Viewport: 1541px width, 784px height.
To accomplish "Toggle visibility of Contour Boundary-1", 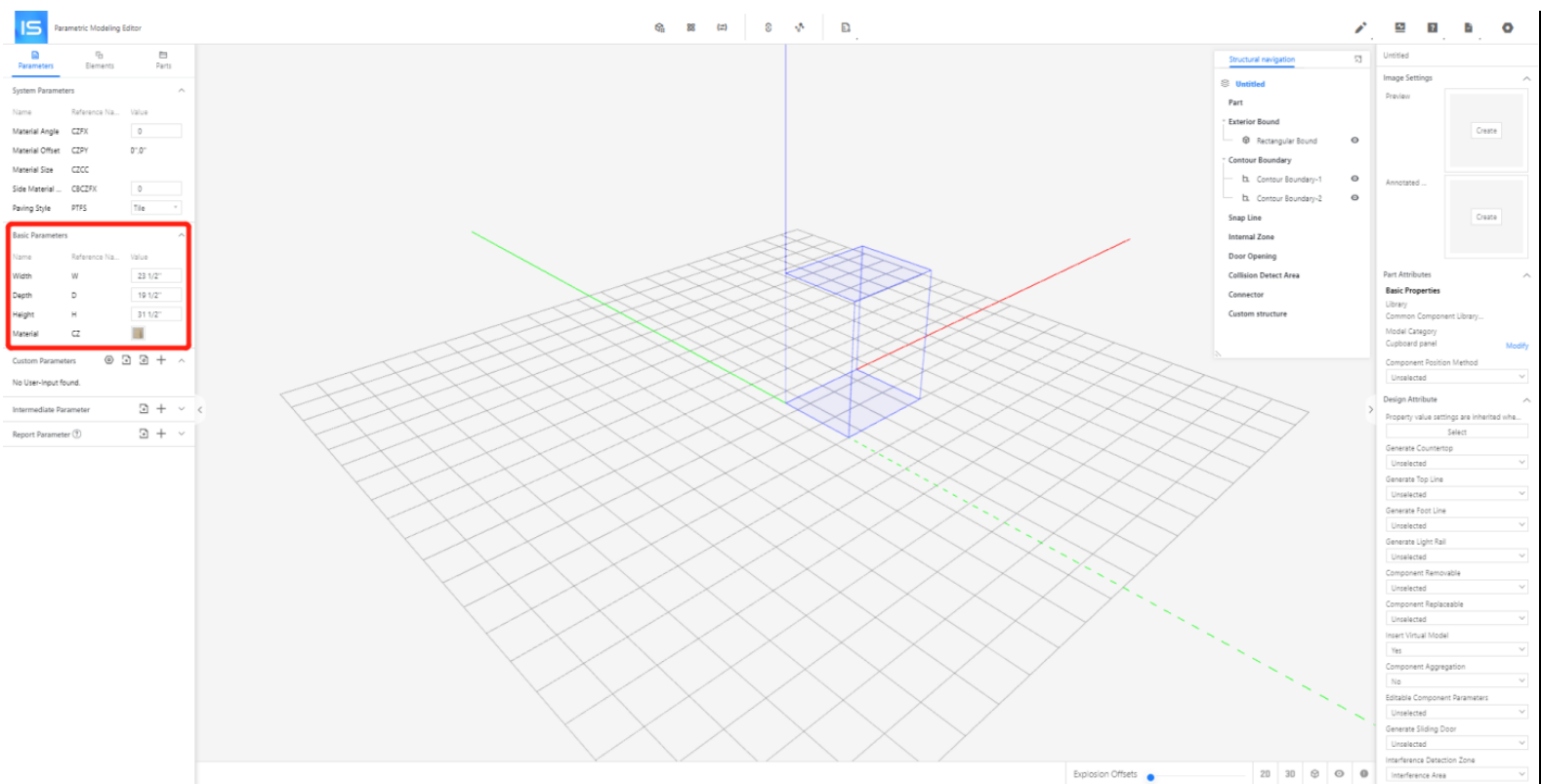I will click(1354, 179).
